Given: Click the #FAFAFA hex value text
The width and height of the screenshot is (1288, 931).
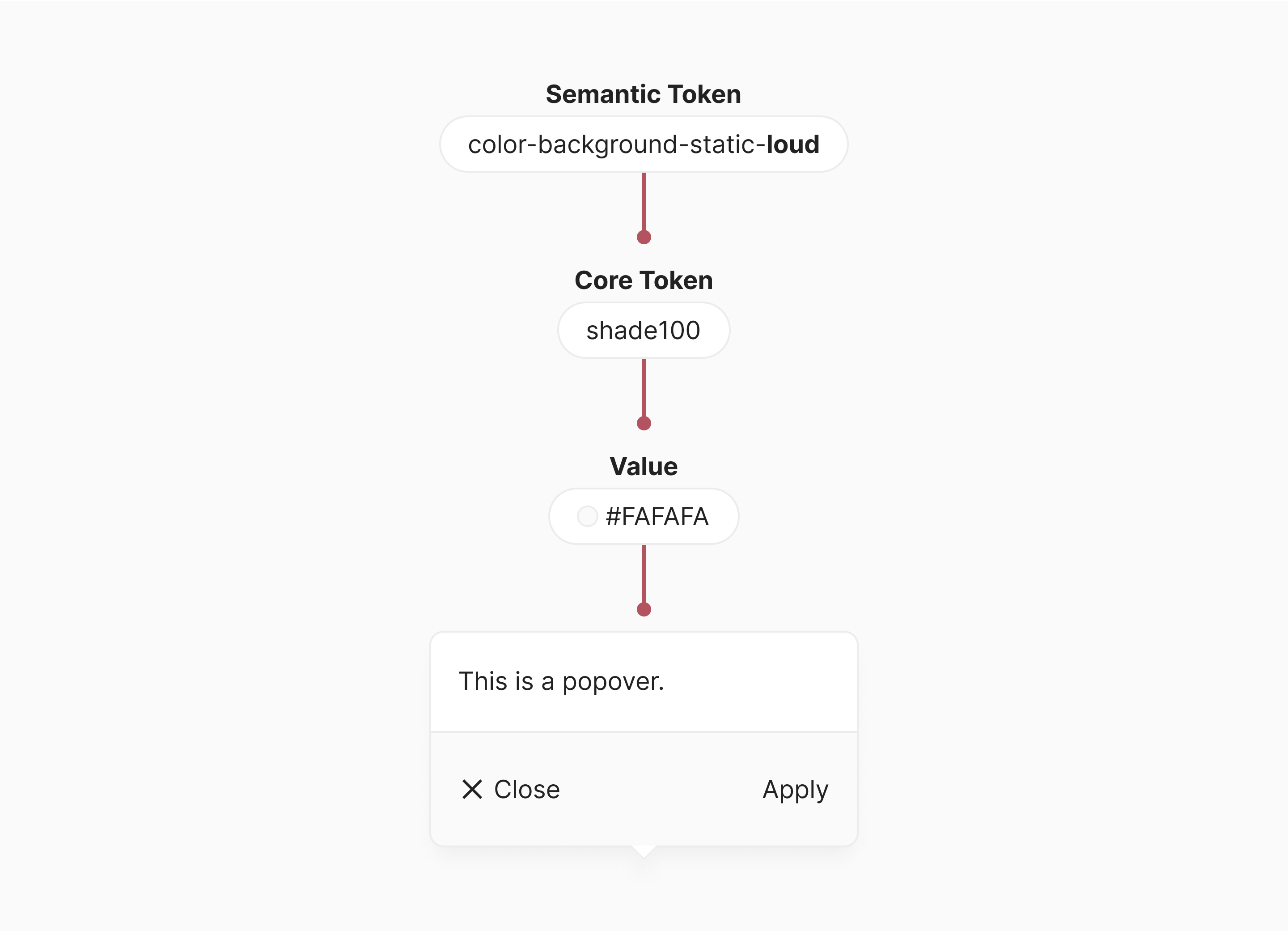Looking at the screenshot, I should (x=657, y=516).
